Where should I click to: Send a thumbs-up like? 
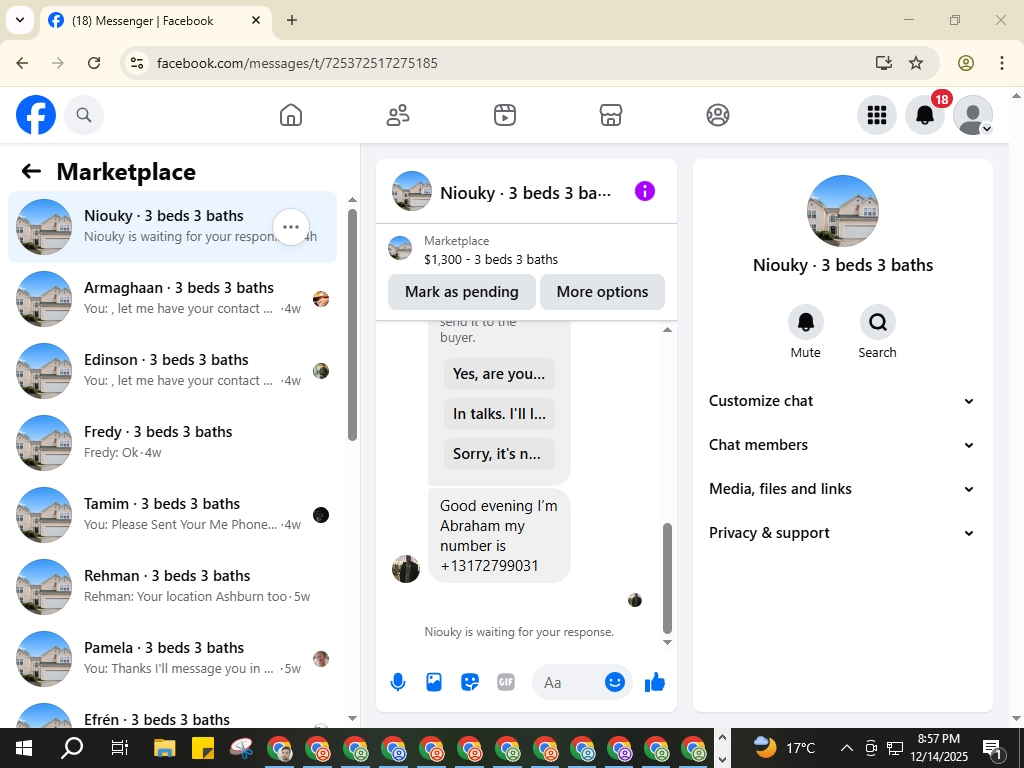654,682
